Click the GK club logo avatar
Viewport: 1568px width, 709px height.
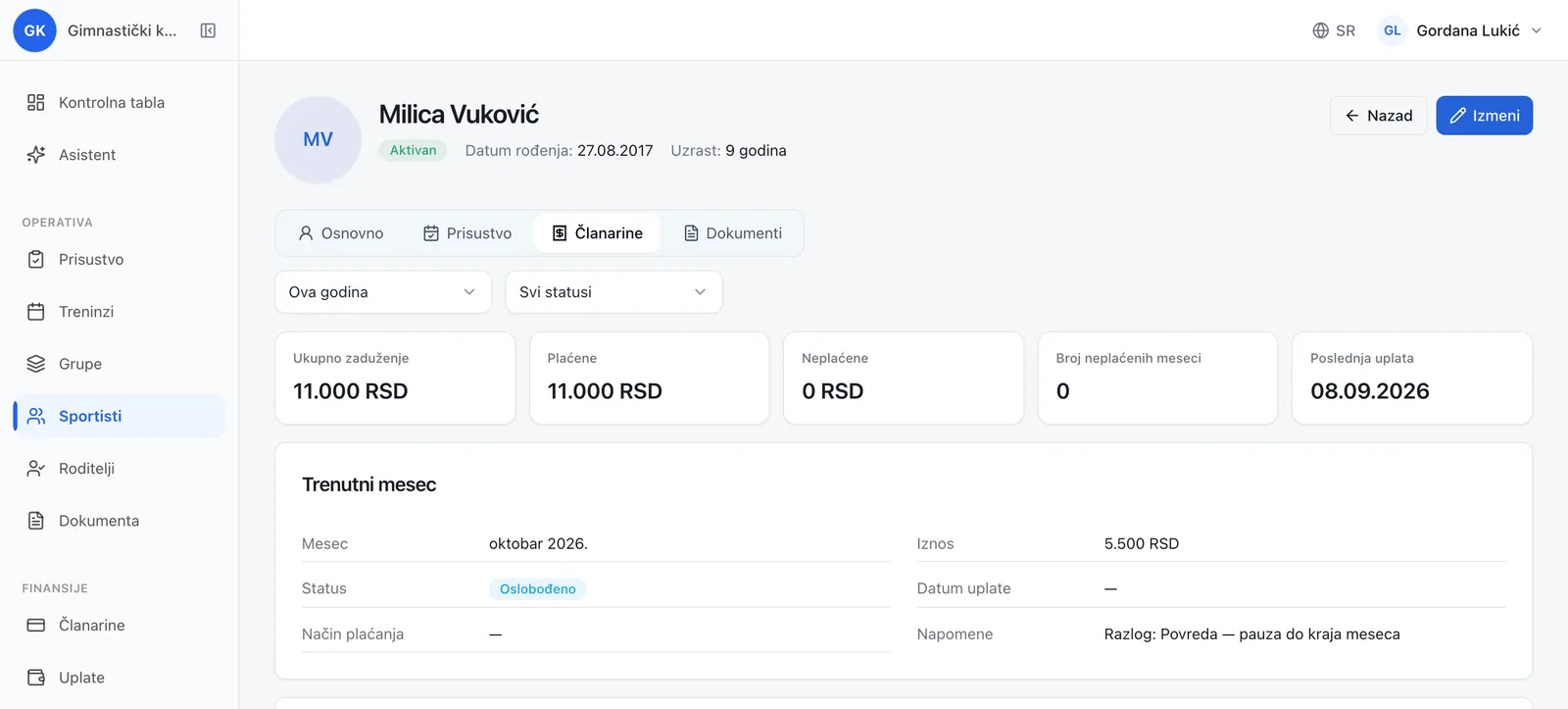point(34,30)
